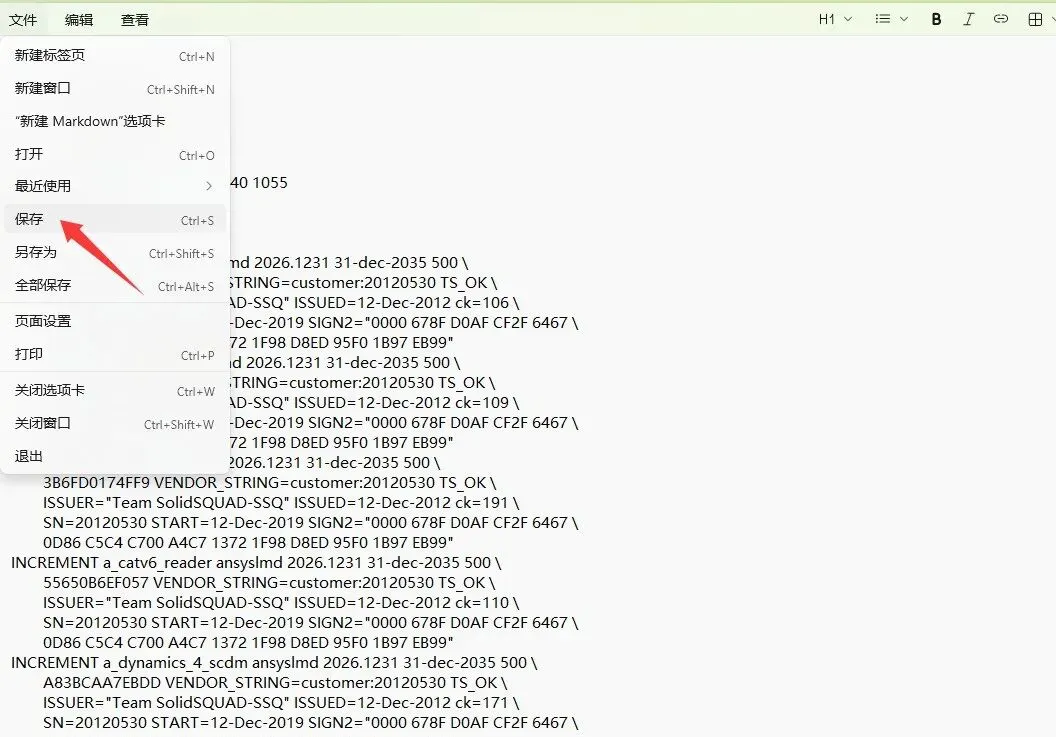The image size is (1056, 737).
Task: Choose 打开 to open a file
Action: click(115, 155)
